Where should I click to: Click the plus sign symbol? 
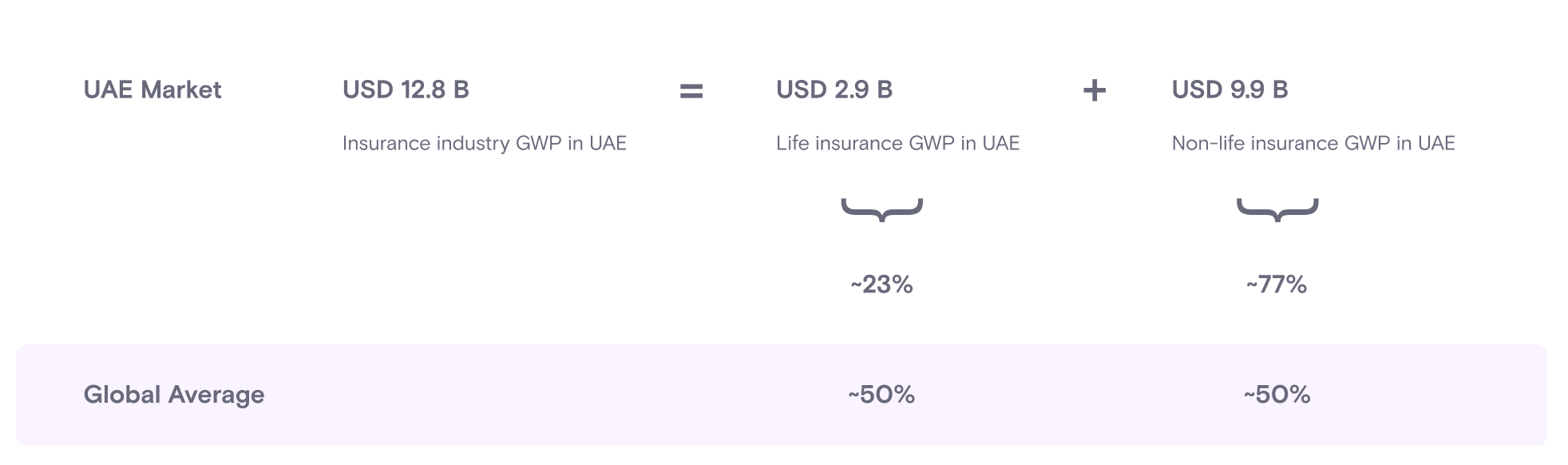pos(1094,91)
